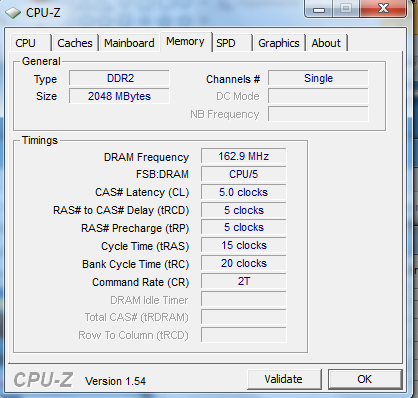Click the greyed NB Frequency label
418x398 pixels.
pyautogui.click(x=225, y=114)
